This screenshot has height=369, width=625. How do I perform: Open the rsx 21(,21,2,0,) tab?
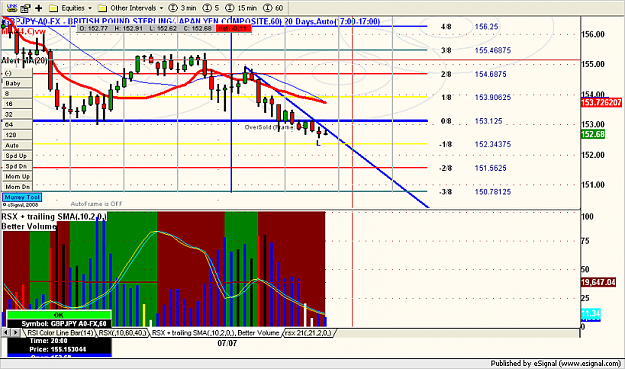coord(308,333)
